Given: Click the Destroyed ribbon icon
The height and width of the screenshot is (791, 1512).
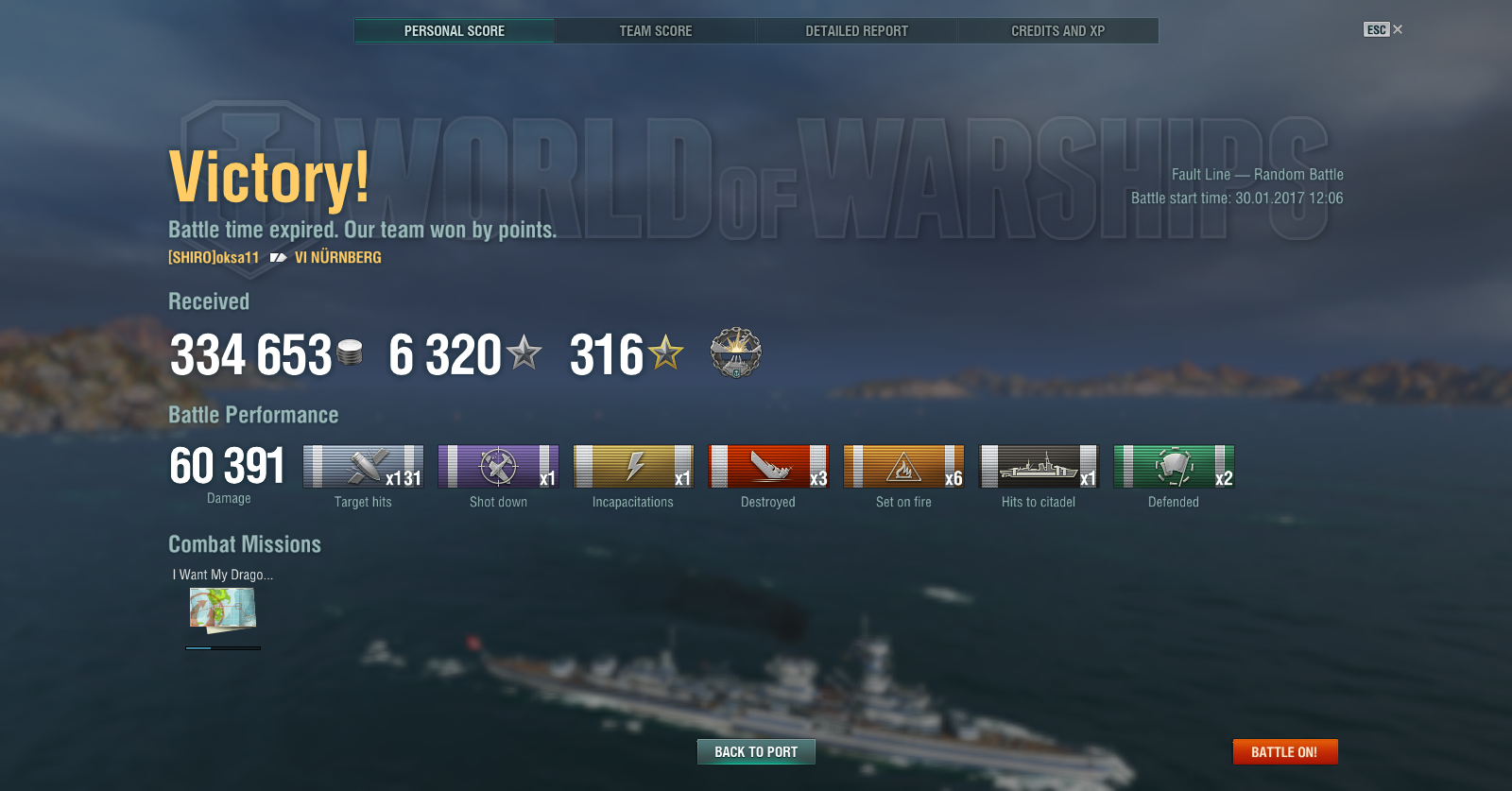Looking at the screenshot, I should tap(768, 467).
